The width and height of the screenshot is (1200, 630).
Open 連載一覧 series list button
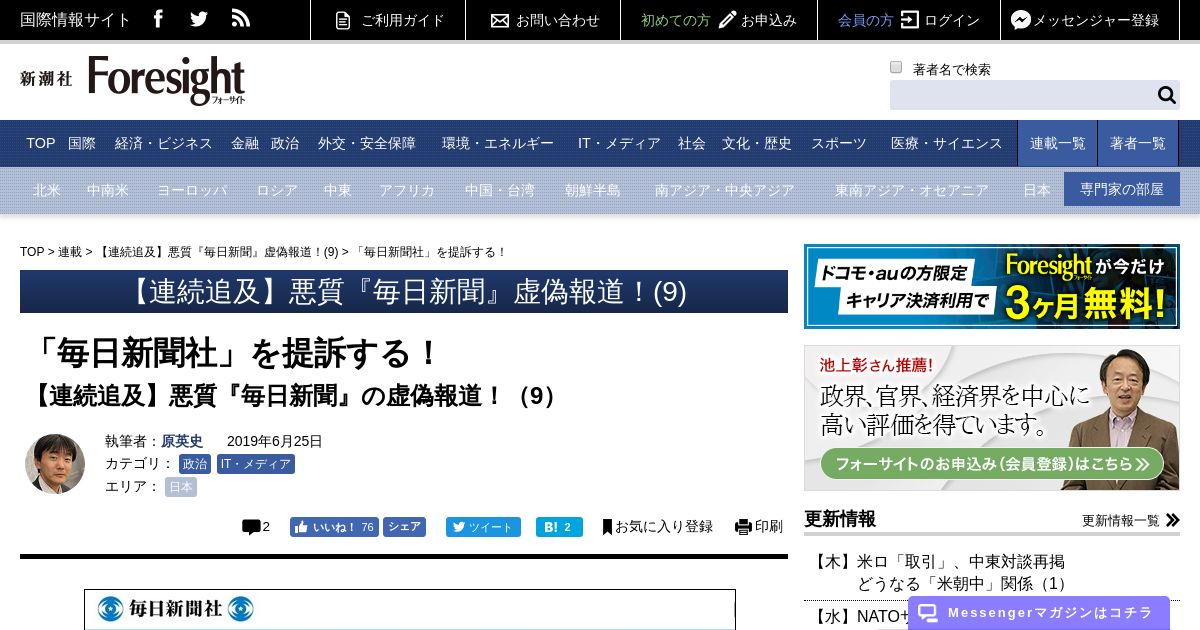click(1058, 143)
